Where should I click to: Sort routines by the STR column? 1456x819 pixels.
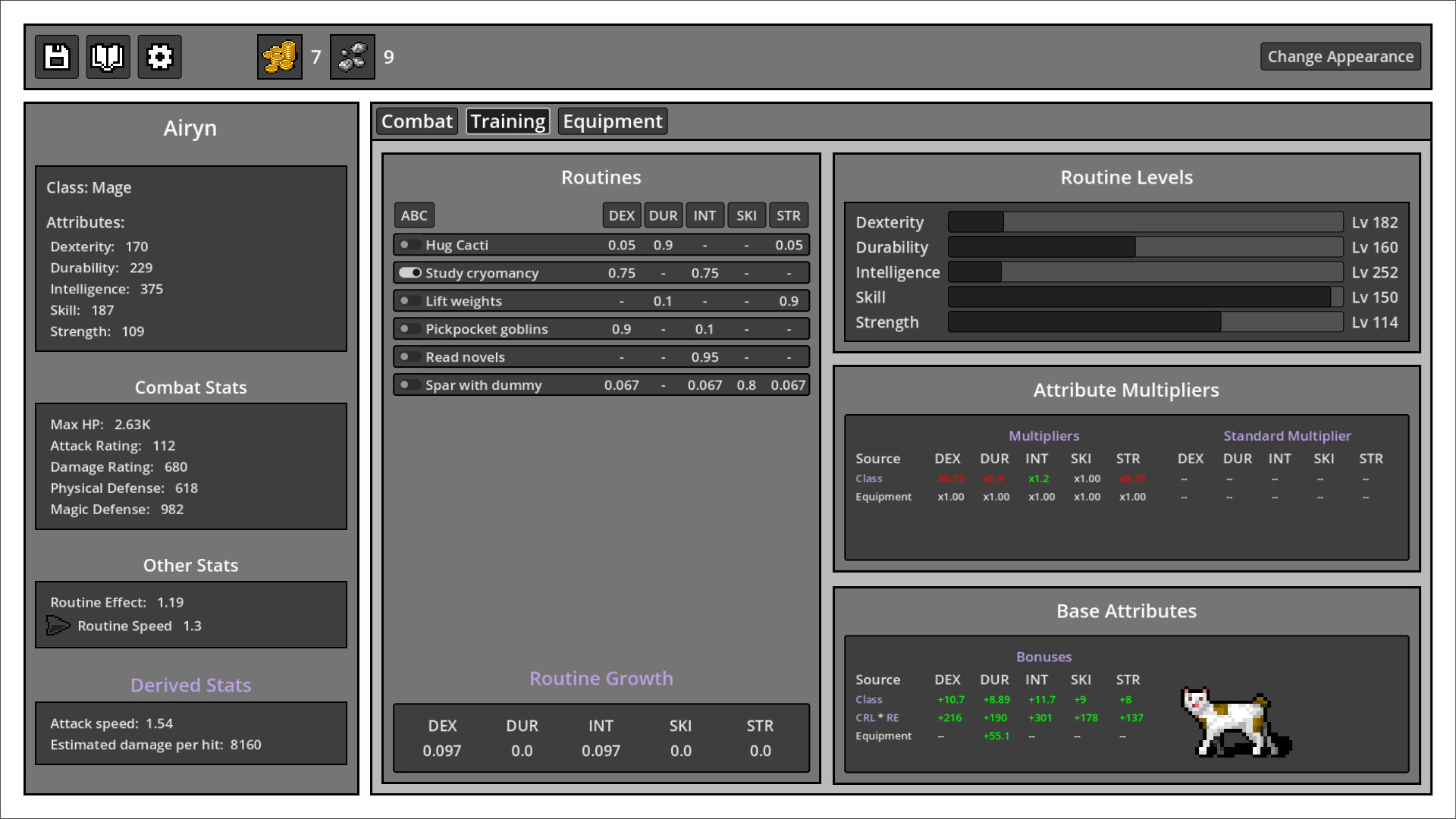[x=789, y=215]
